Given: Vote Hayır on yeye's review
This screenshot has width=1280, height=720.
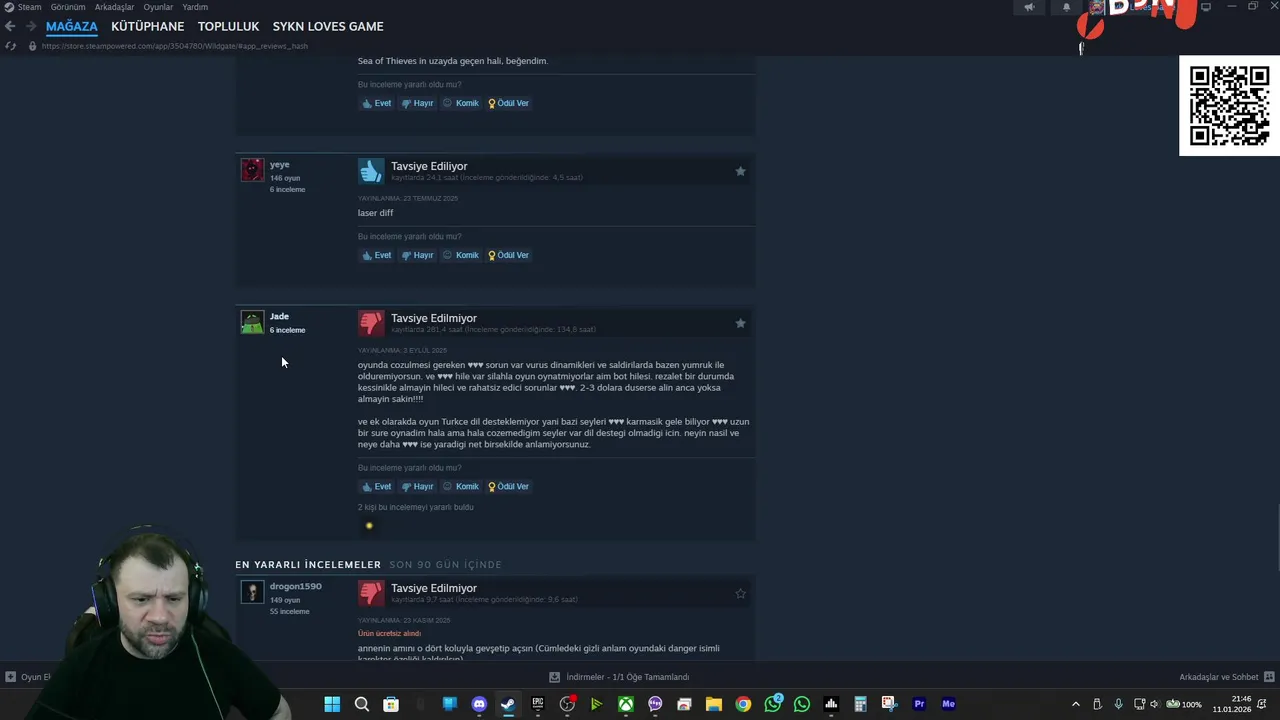Looking at the screenshot, I should (x=418, y=255).
